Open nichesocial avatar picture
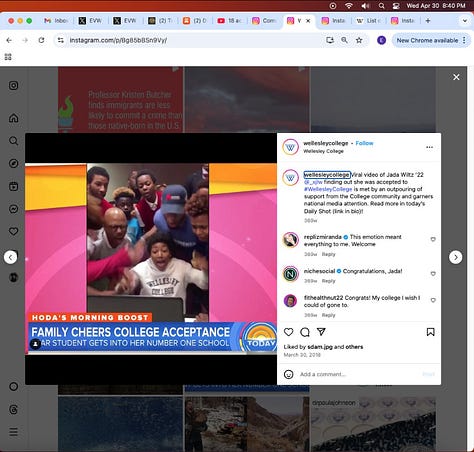 (x=290, y=274)
